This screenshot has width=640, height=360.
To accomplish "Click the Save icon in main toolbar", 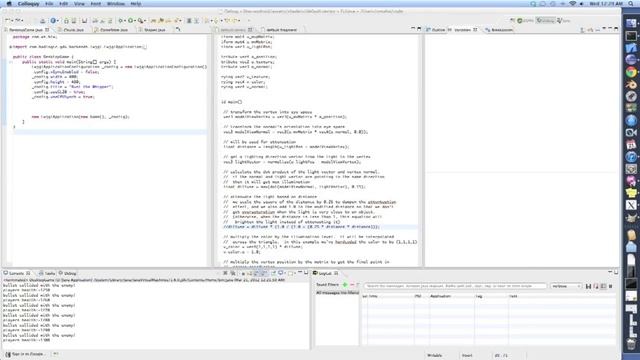I will click(x=42, y=20).
